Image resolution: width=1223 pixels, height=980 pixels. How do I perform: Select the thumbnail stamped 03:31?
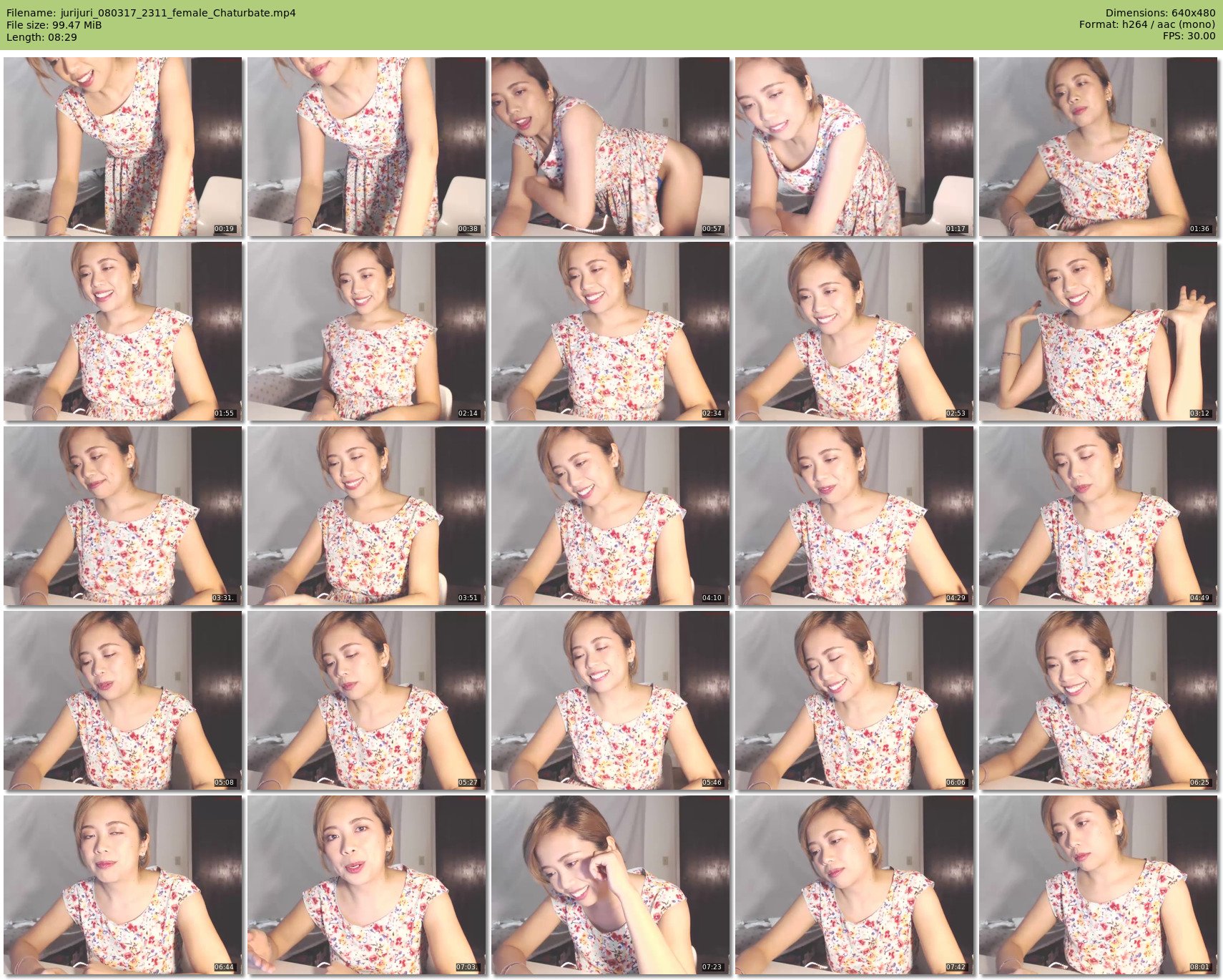pos(123,516)
